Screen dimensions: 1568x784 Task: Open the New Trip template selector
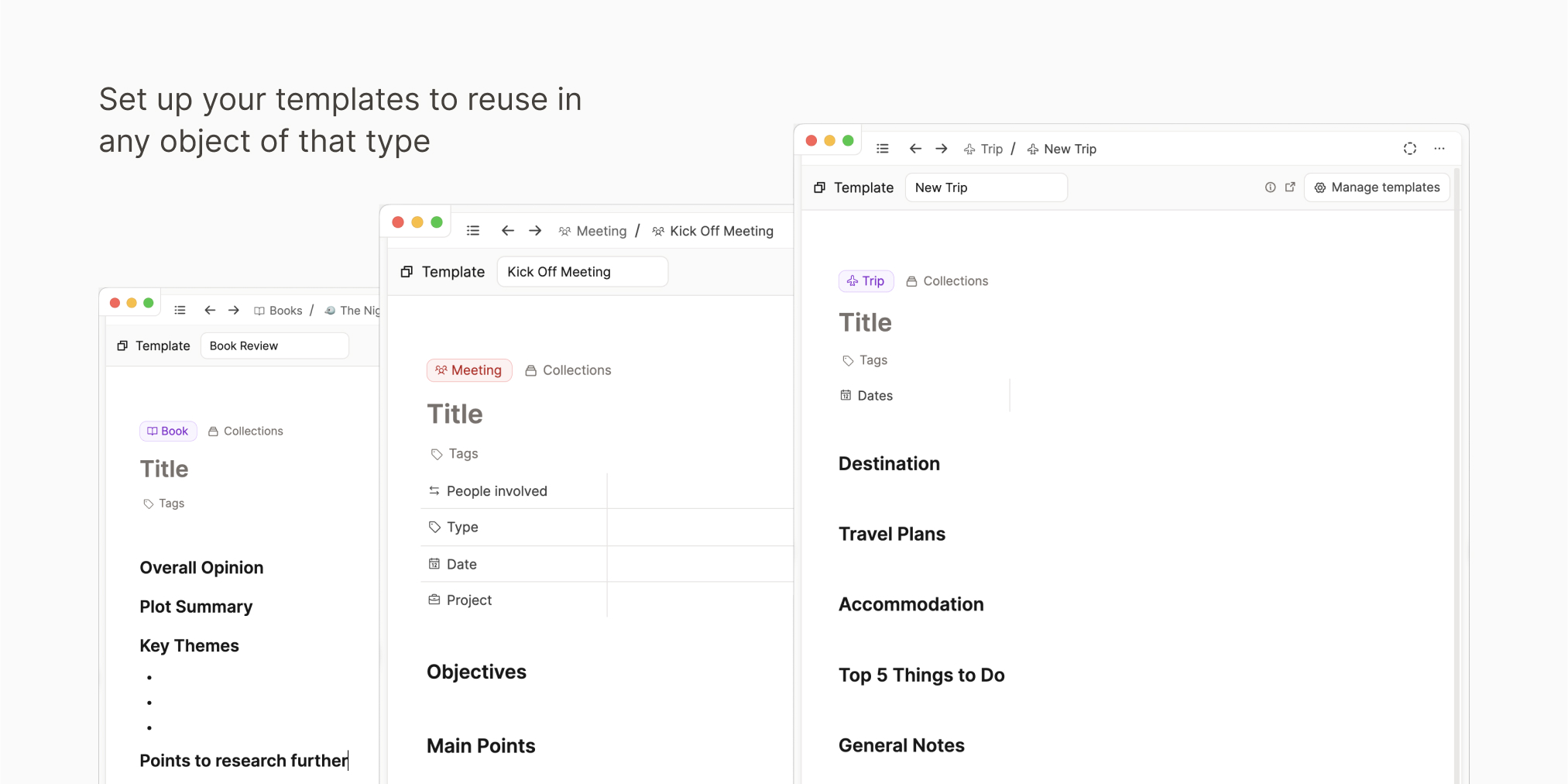coord(986,187)
